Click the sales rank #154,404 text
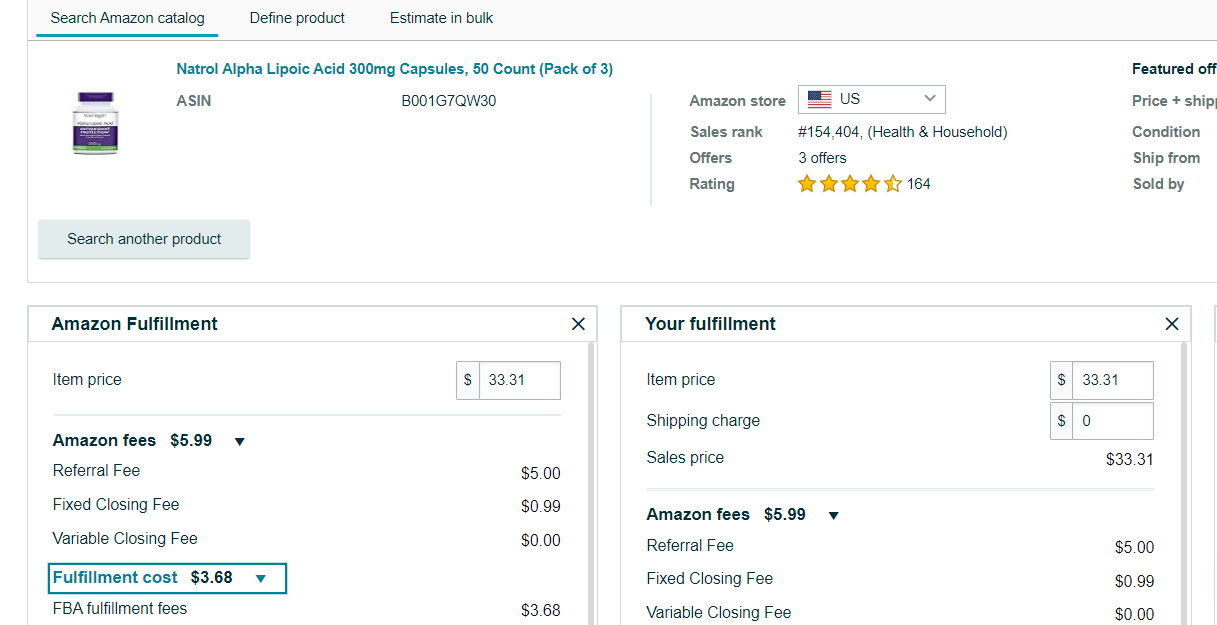 pyautogui.click(x=903, y=132)
